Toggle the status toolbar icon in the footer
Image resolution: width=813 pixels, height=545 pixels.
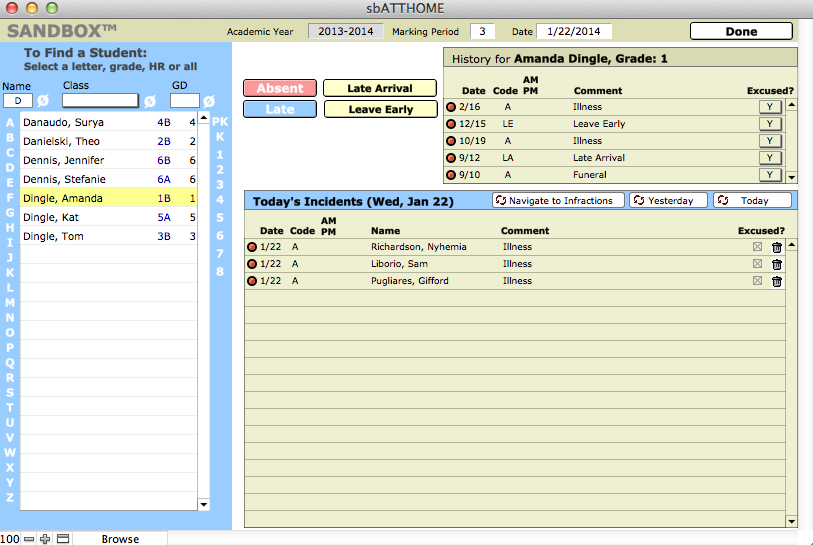pos(62,539)
